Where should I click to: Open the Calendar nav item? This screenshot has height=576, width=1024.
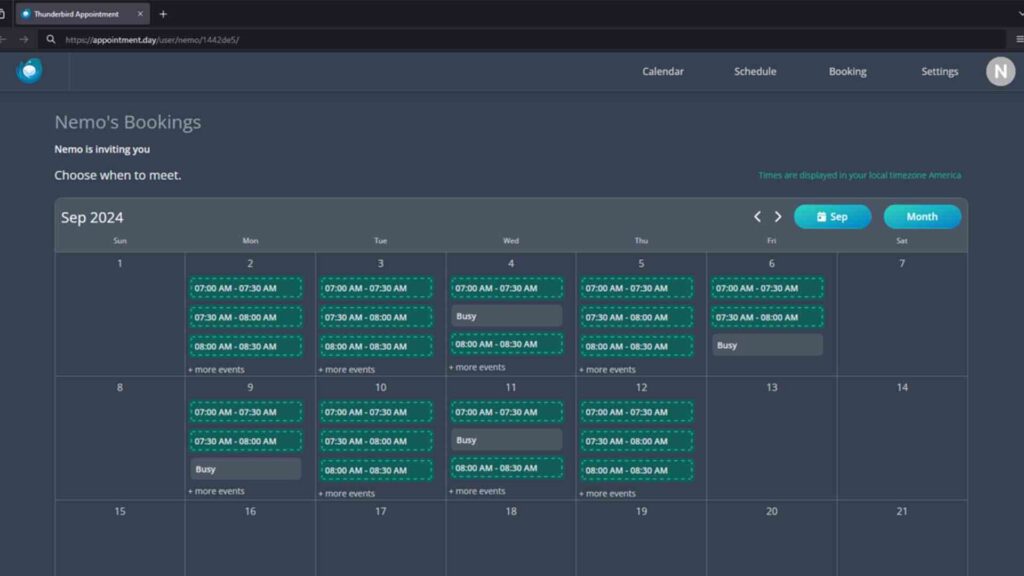click(x=663, y=71)
